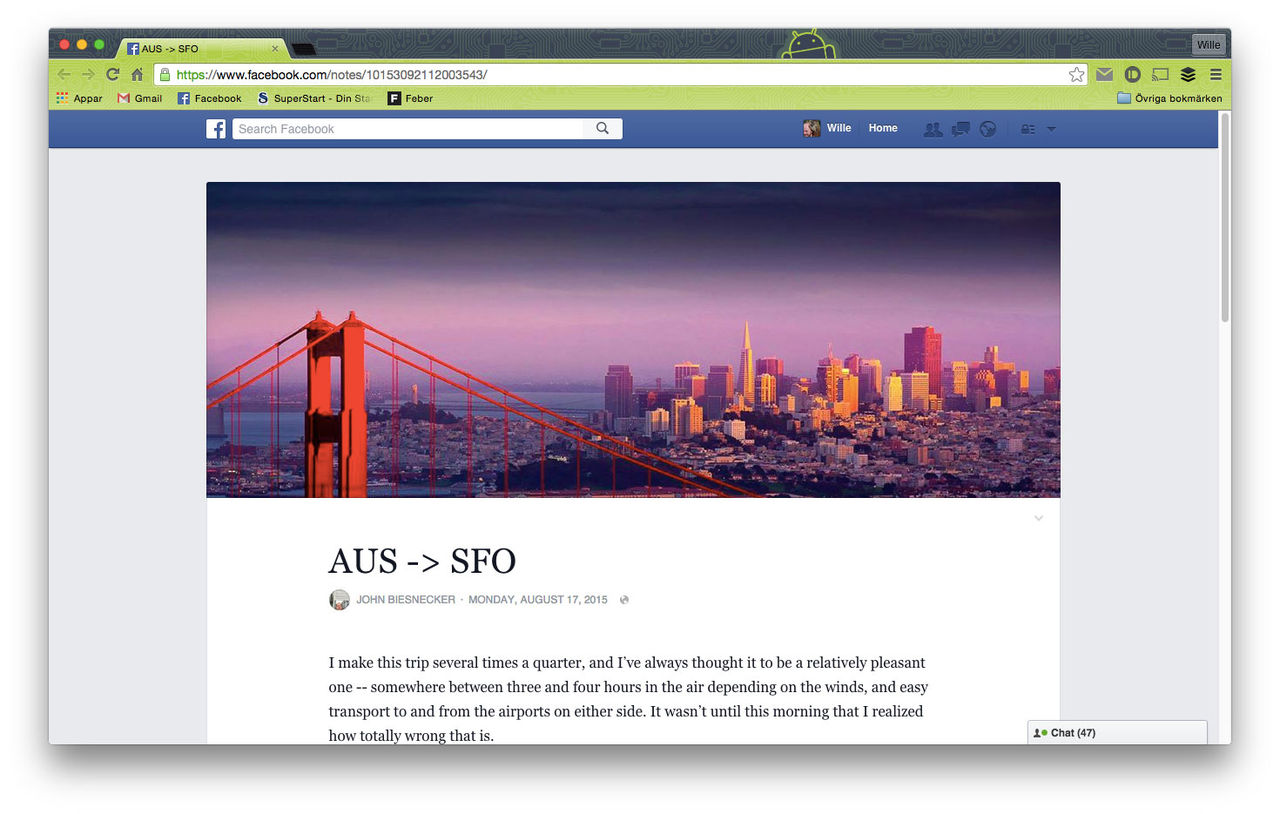
Task: Click the round extension icon beside the envelope
Action: tap(1132, 75)
